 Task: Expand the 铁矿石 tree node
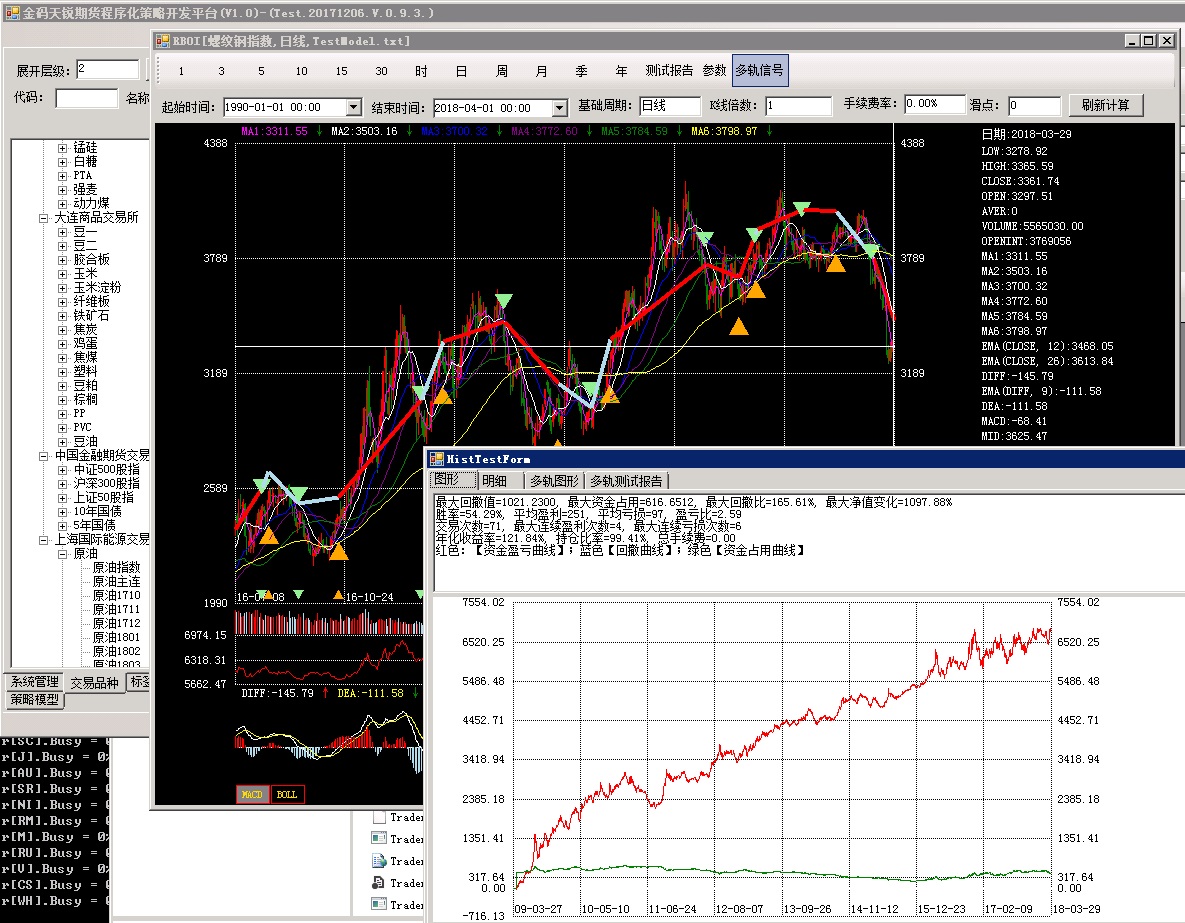tap(62, 315)
